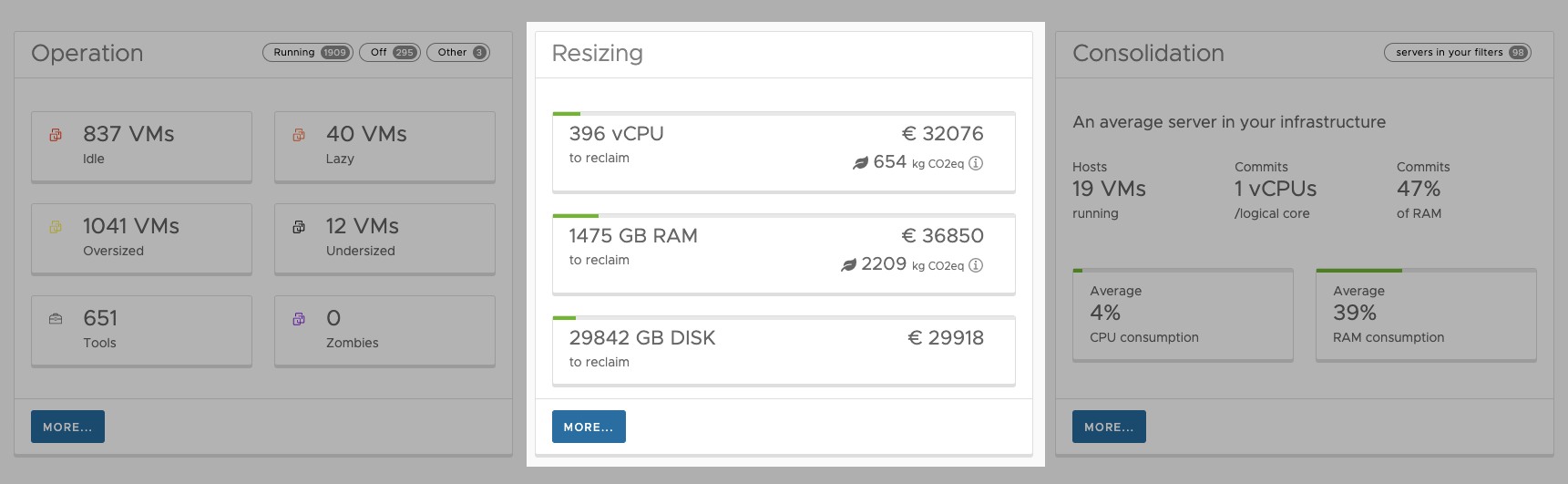Toggle the Other 3 filter
1568x484 pixels.
click(x=458, y=52)
